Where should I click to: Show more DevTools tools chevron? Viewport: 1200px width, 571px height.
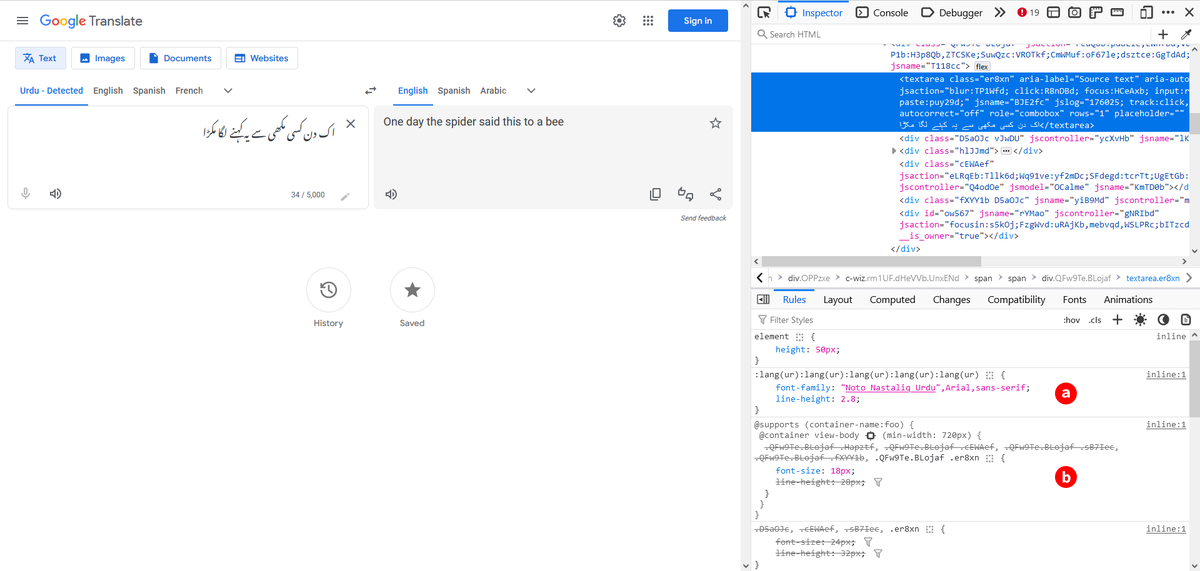[x=1000, y=13]
